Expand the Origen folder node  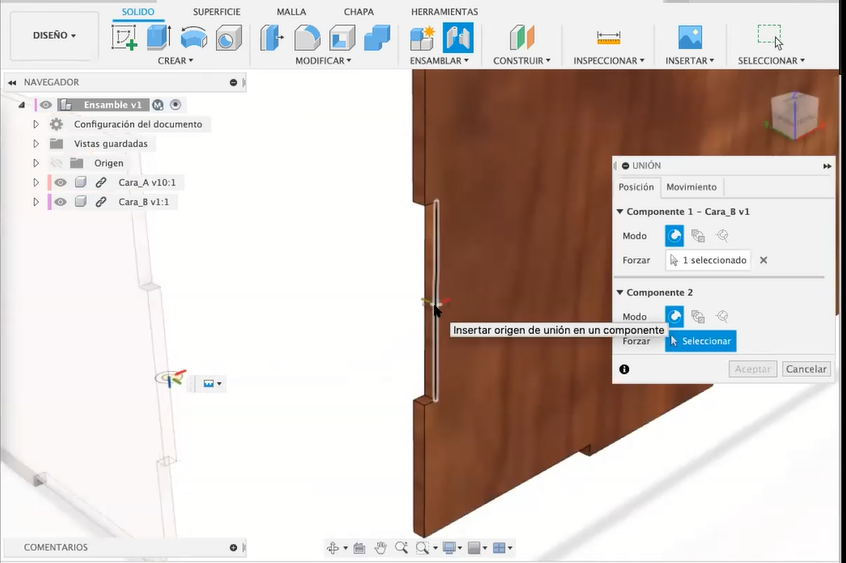tap(36, 163)
